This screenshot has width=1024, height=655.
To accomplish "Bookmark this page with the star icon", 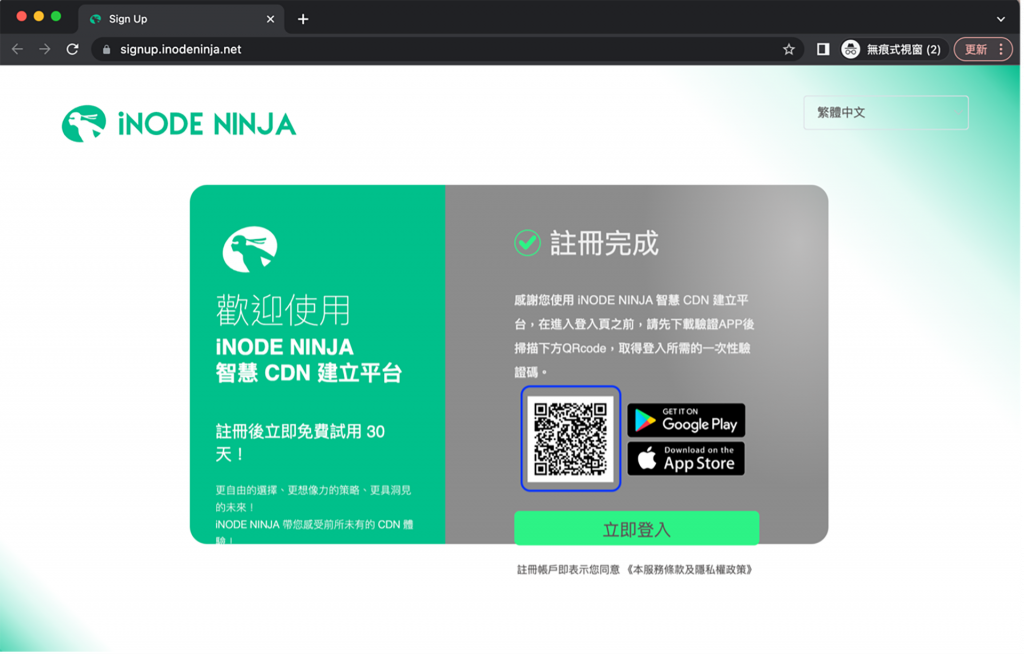I will coord(789,50).
